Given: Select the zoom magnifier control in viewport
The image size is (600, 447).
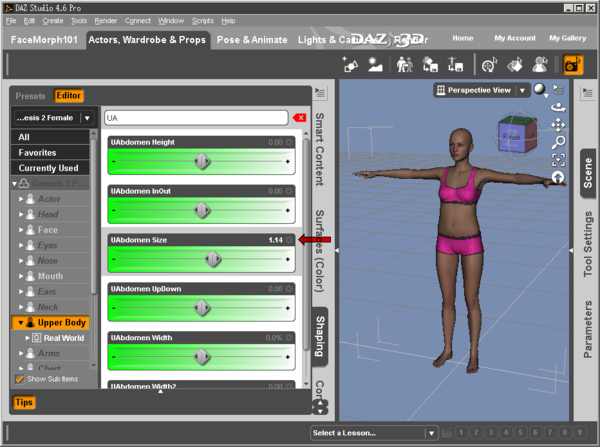Looking at the screenshot, I should 558,142.
